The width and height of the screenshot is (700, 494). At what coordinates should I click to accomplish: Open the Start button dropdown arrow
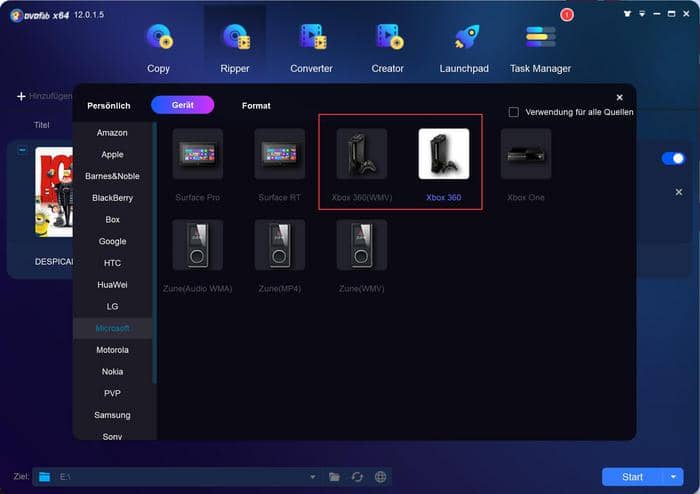tap(673, 477)
